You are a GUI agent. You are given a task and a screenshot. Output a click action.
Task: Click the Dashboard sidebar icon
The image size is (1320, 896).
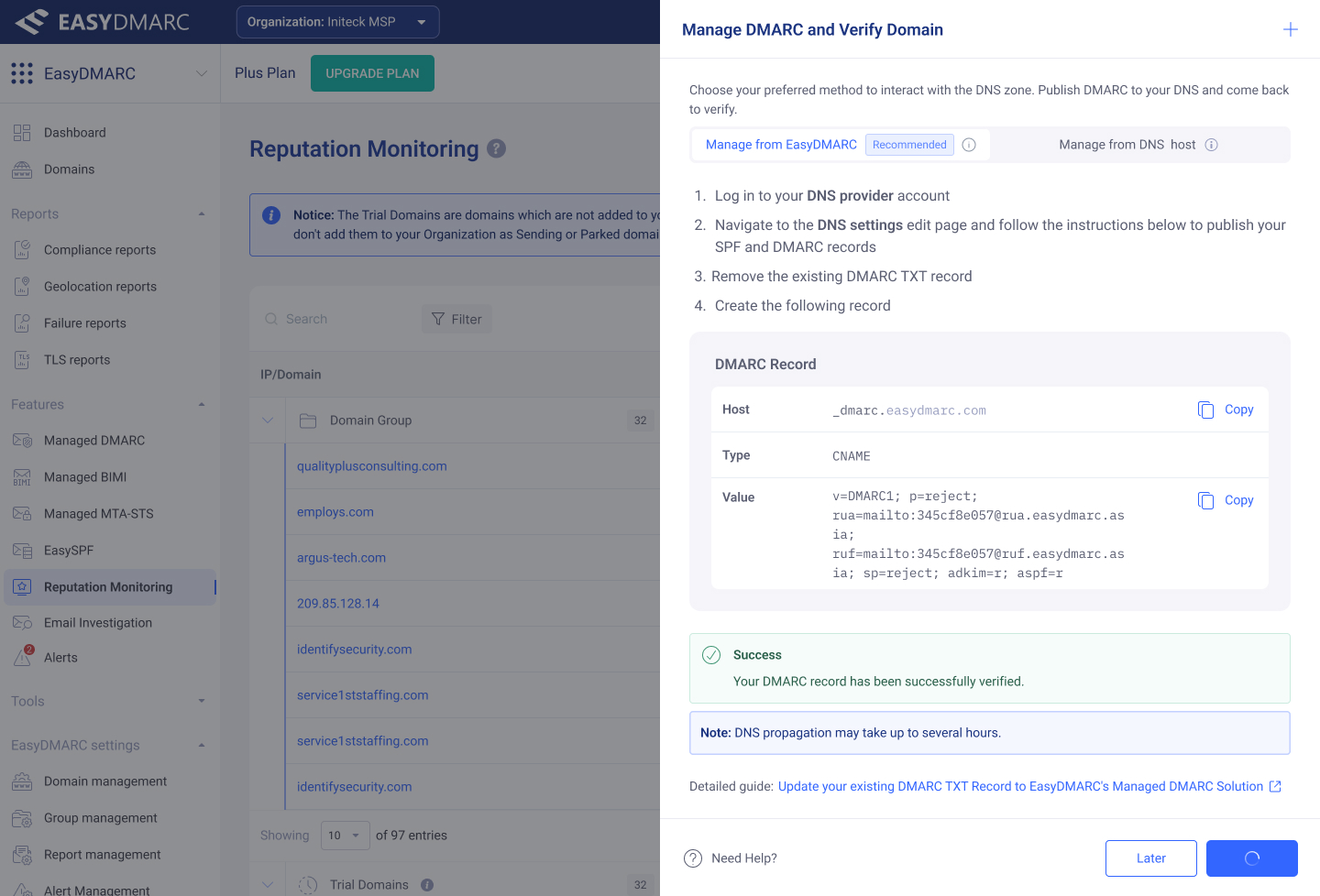[22, 133]
